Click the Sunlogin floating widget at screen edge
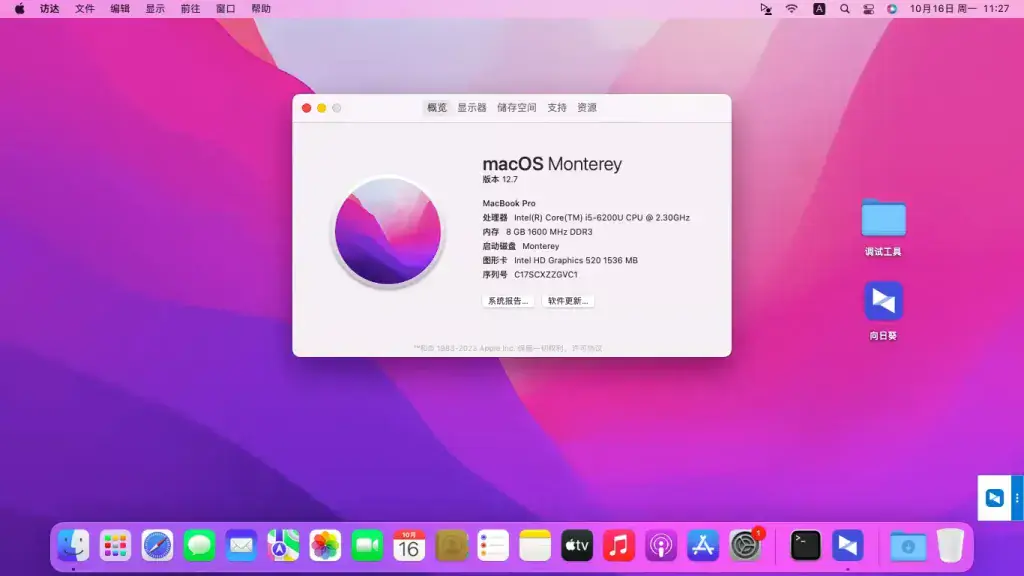1024x576 pixels. click(x=994, y=498)
